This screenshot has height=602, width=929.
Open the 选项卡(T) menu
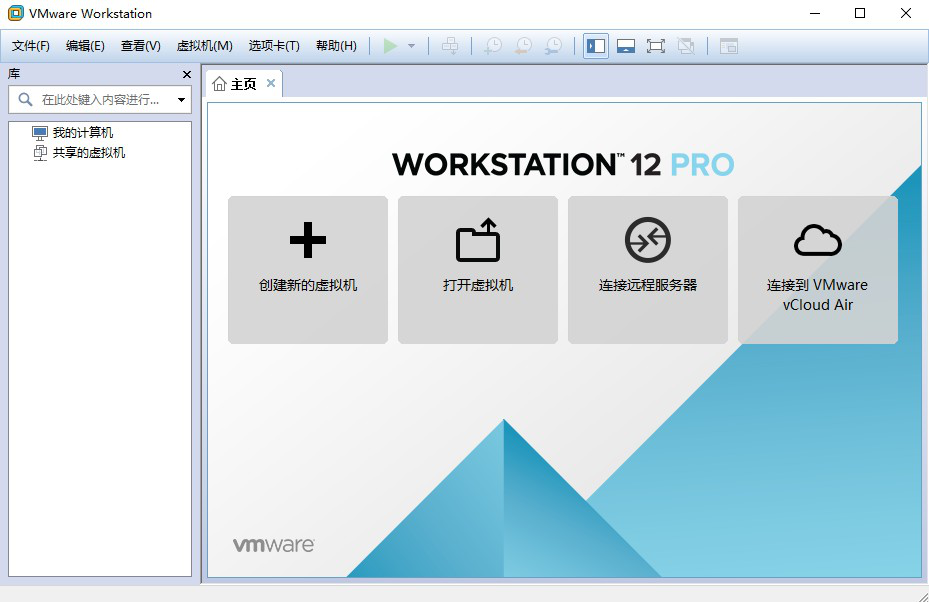(274, 46)
